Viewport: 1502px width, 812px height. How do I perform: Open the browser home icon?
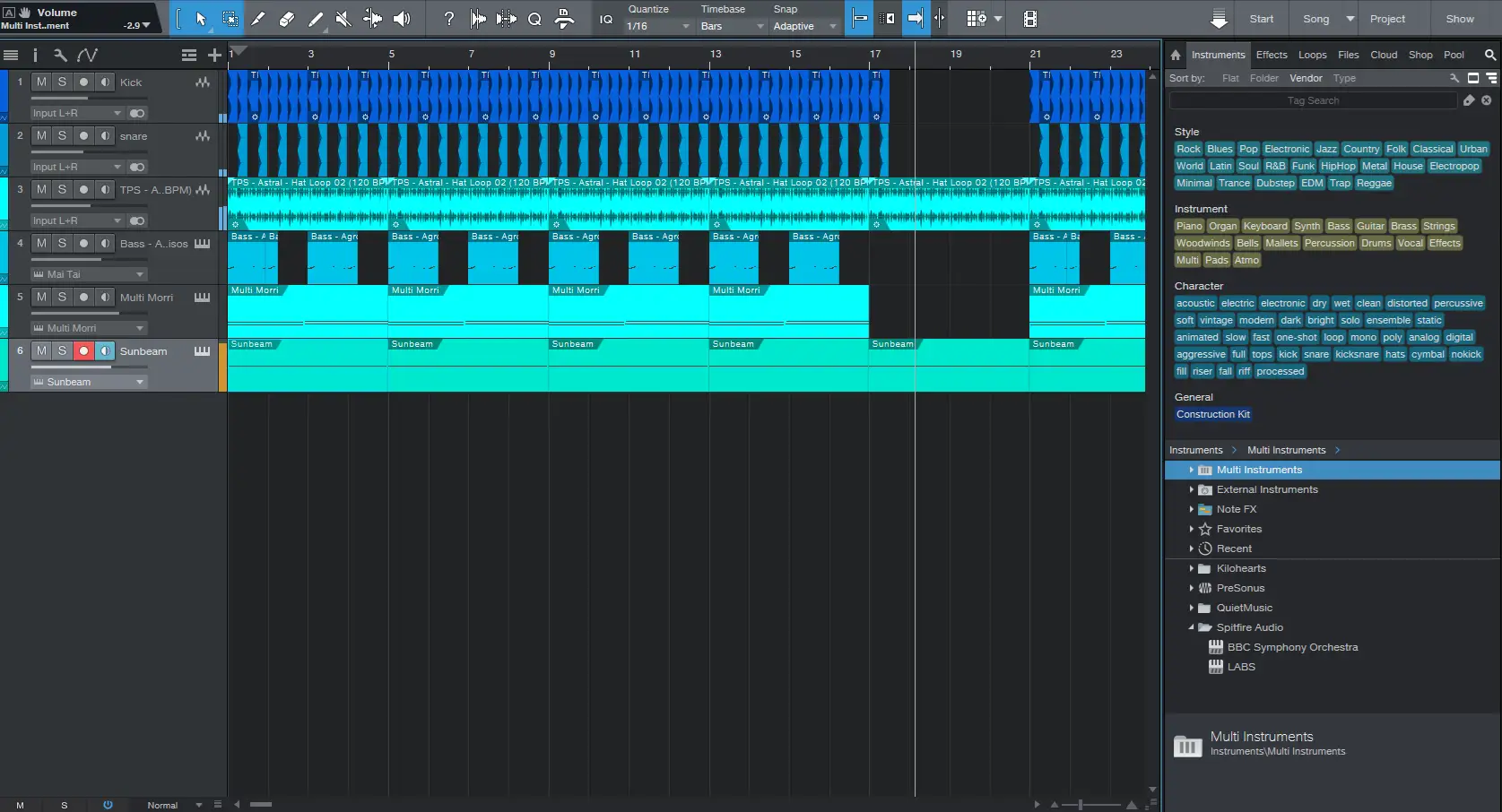pyautogui.click(x=1176, y=55)
